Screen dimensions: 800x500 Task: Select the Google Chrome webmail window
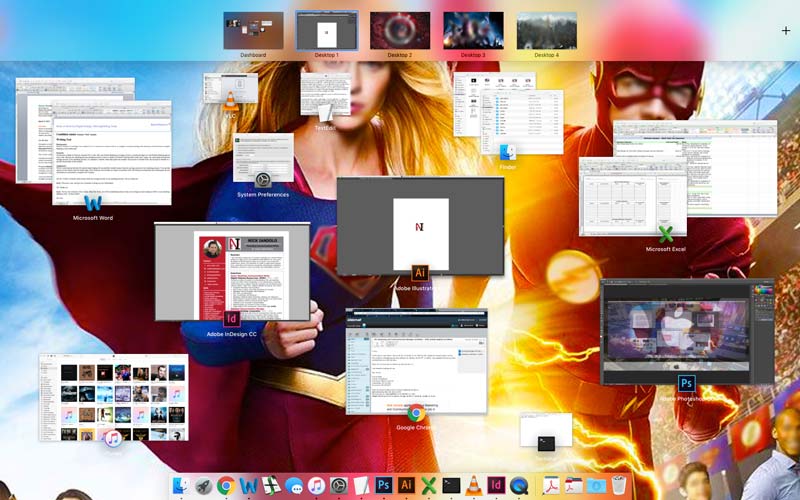click(x=416, y=361)
